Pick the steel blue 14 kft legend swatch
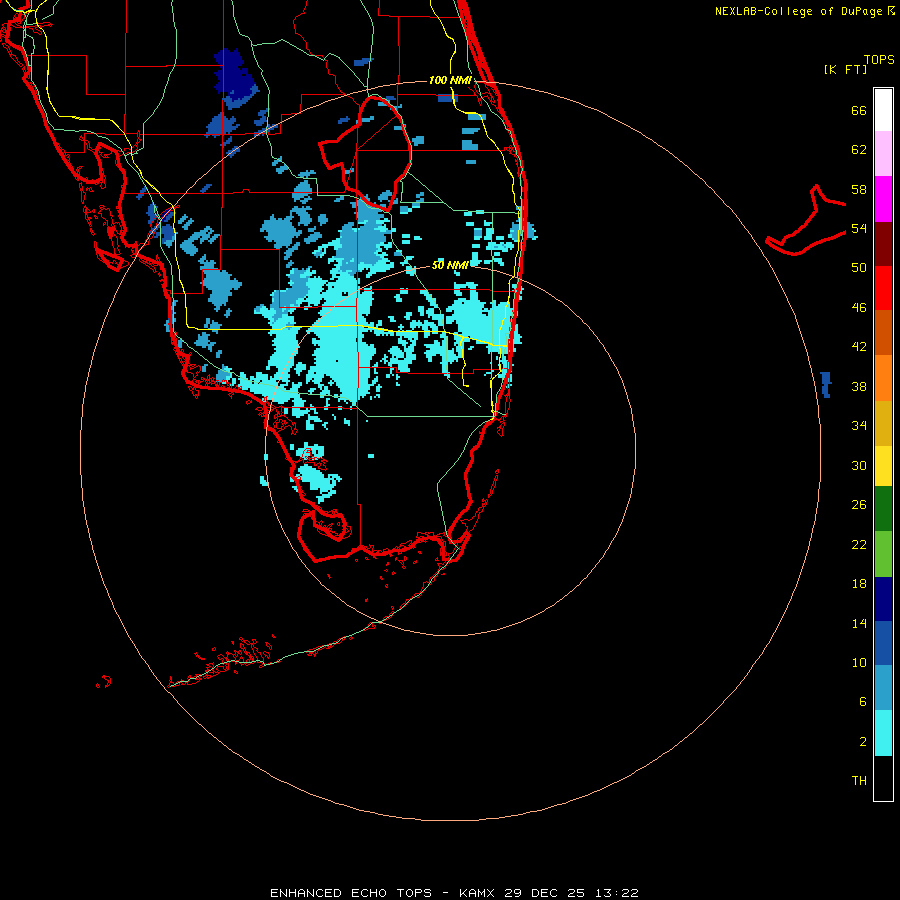The width and height of the screenshot is (900, 900). 883,688
